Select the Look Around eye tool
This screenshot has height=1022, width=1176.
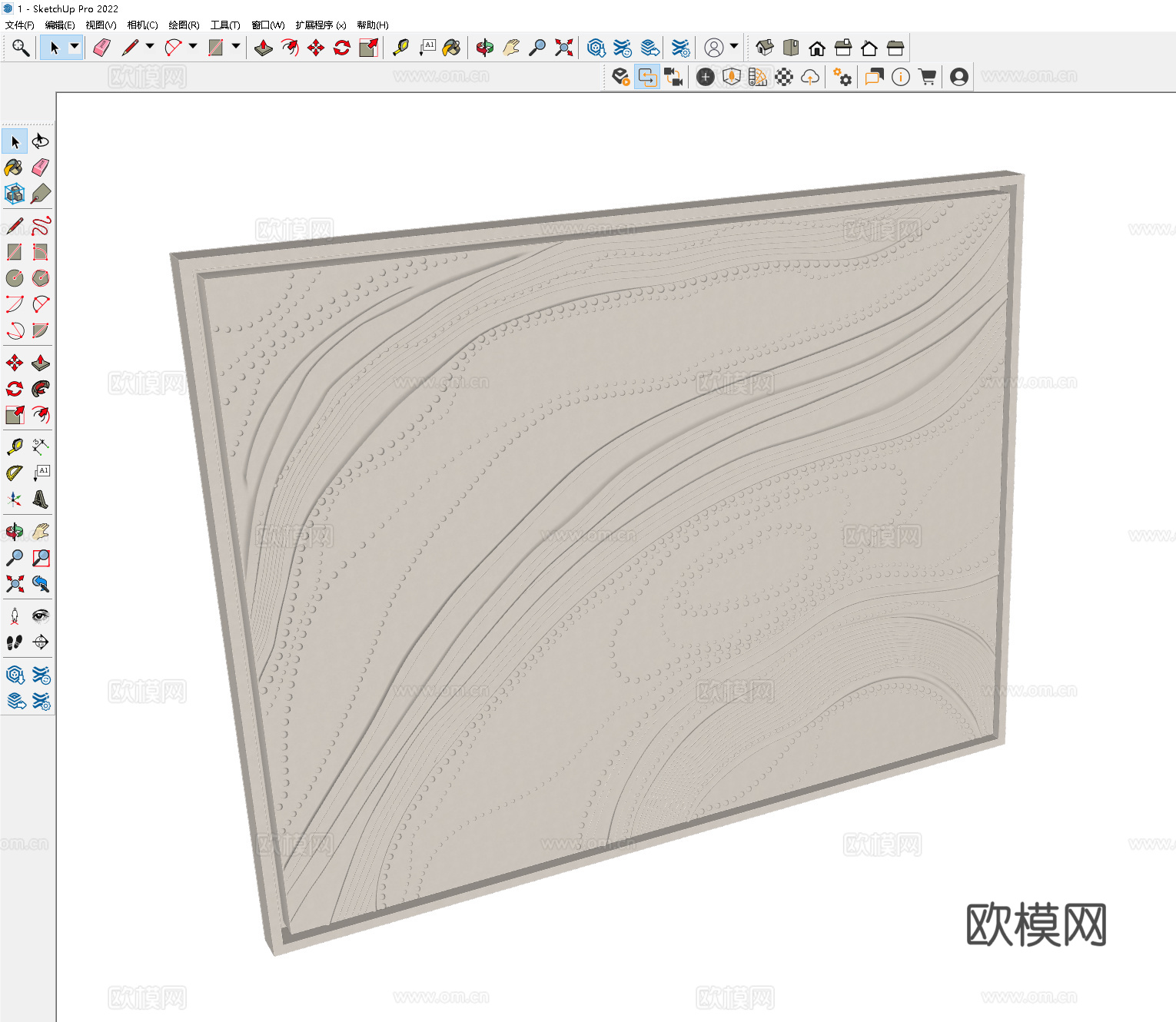point(41,616)
